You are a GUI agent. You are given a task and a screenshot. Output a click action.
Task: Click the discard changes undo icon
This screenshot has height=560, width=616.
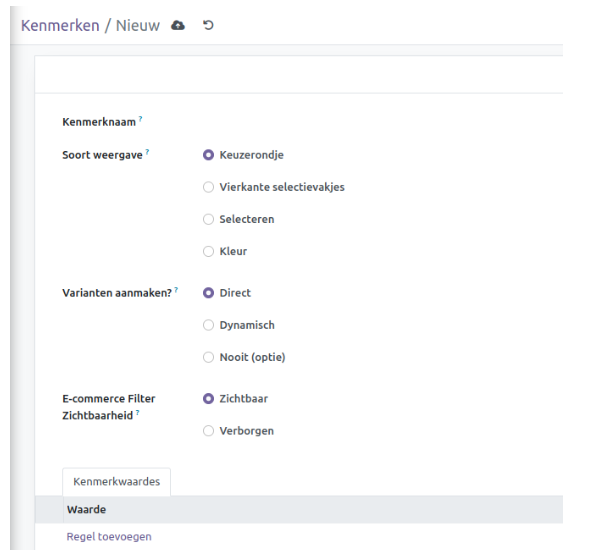(208, 25)
